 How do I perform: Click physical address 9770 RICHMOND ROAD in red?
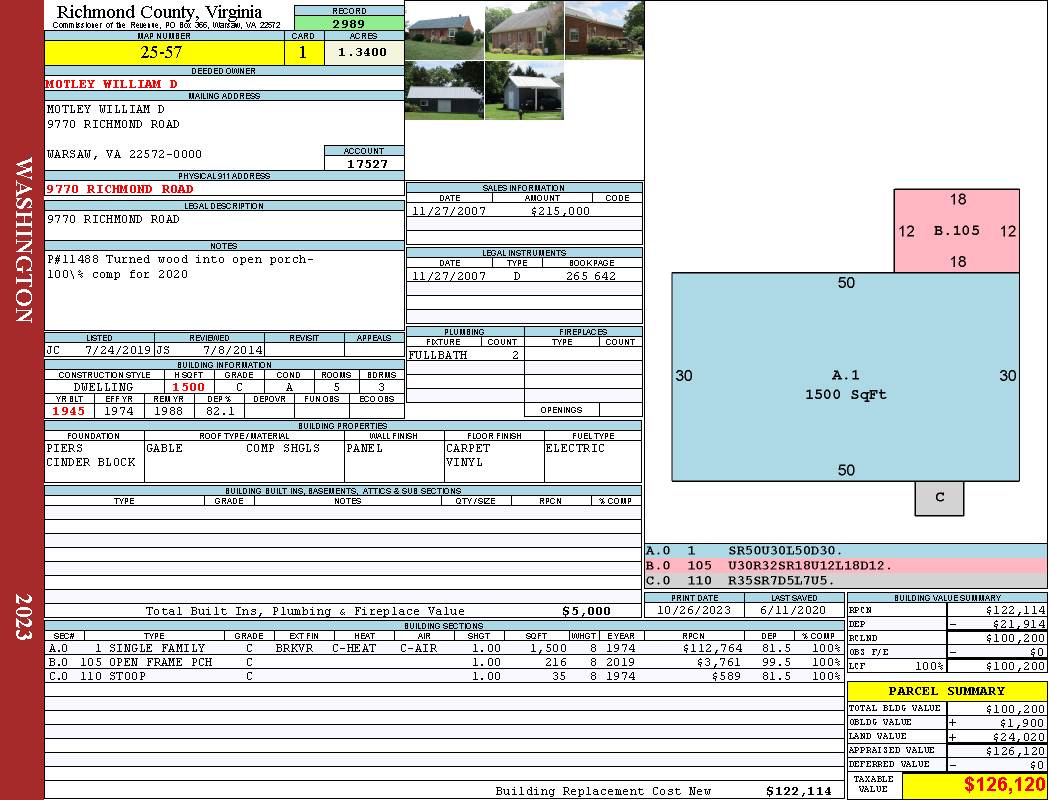click(119, 189)
